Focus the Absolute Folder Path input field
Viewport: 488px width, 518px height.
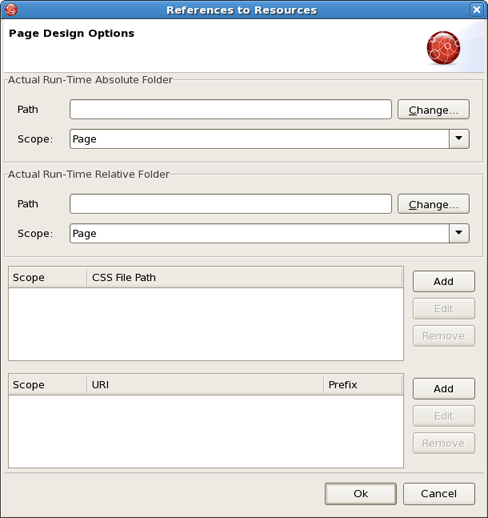click(231, 109)
